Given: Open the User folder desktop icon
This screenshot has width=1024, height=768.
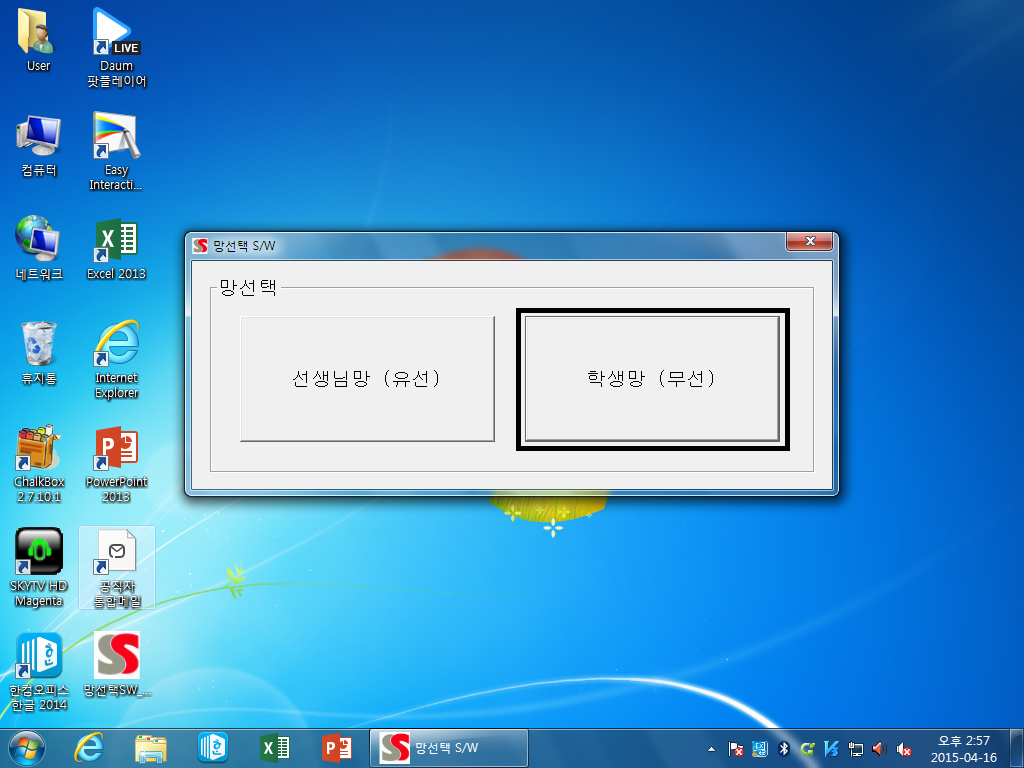Looking at the screenshot, I should click(x=39, y=39).
